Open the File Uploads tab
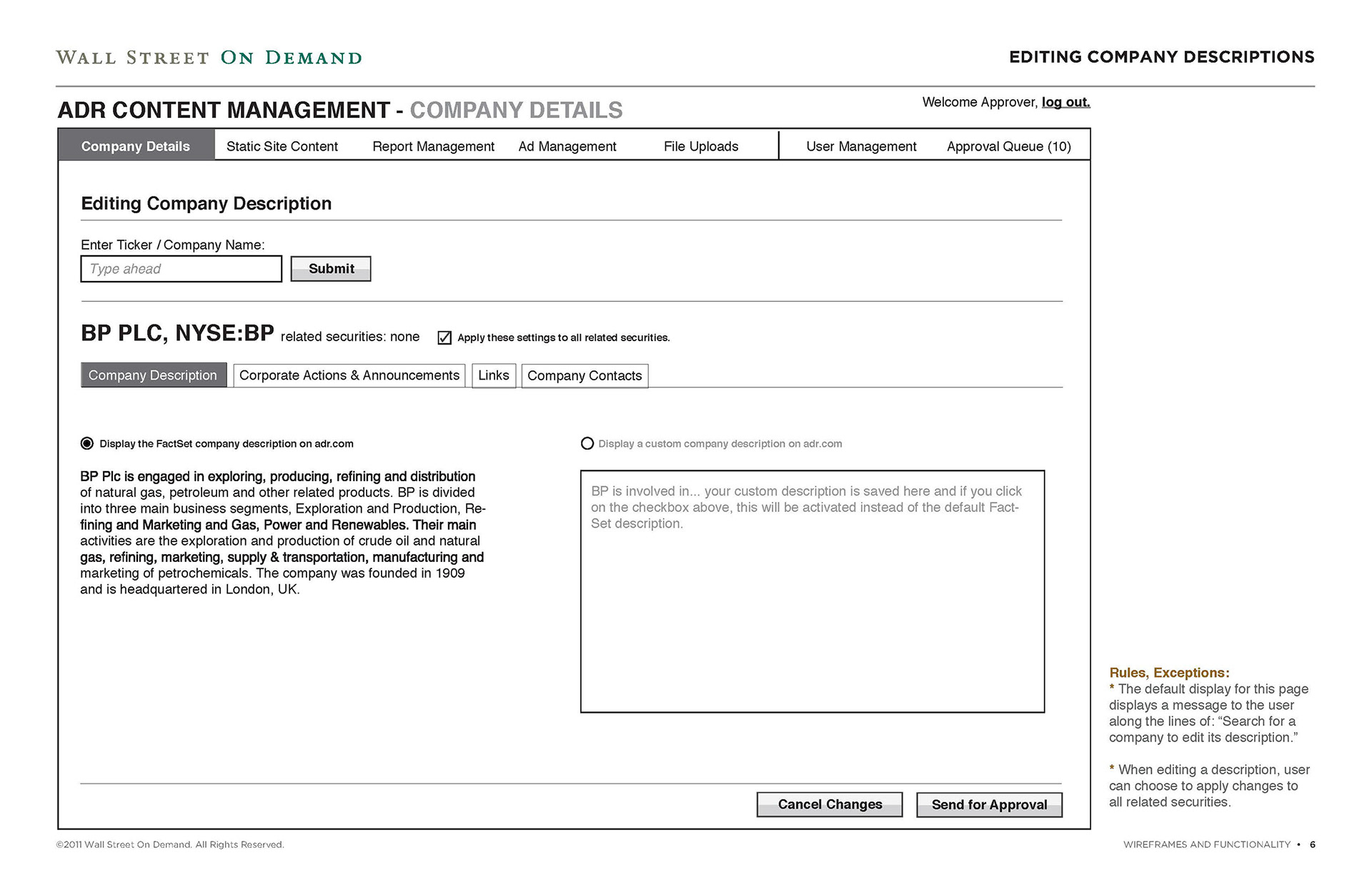The image size is (1372, 888). pos(701,147)
